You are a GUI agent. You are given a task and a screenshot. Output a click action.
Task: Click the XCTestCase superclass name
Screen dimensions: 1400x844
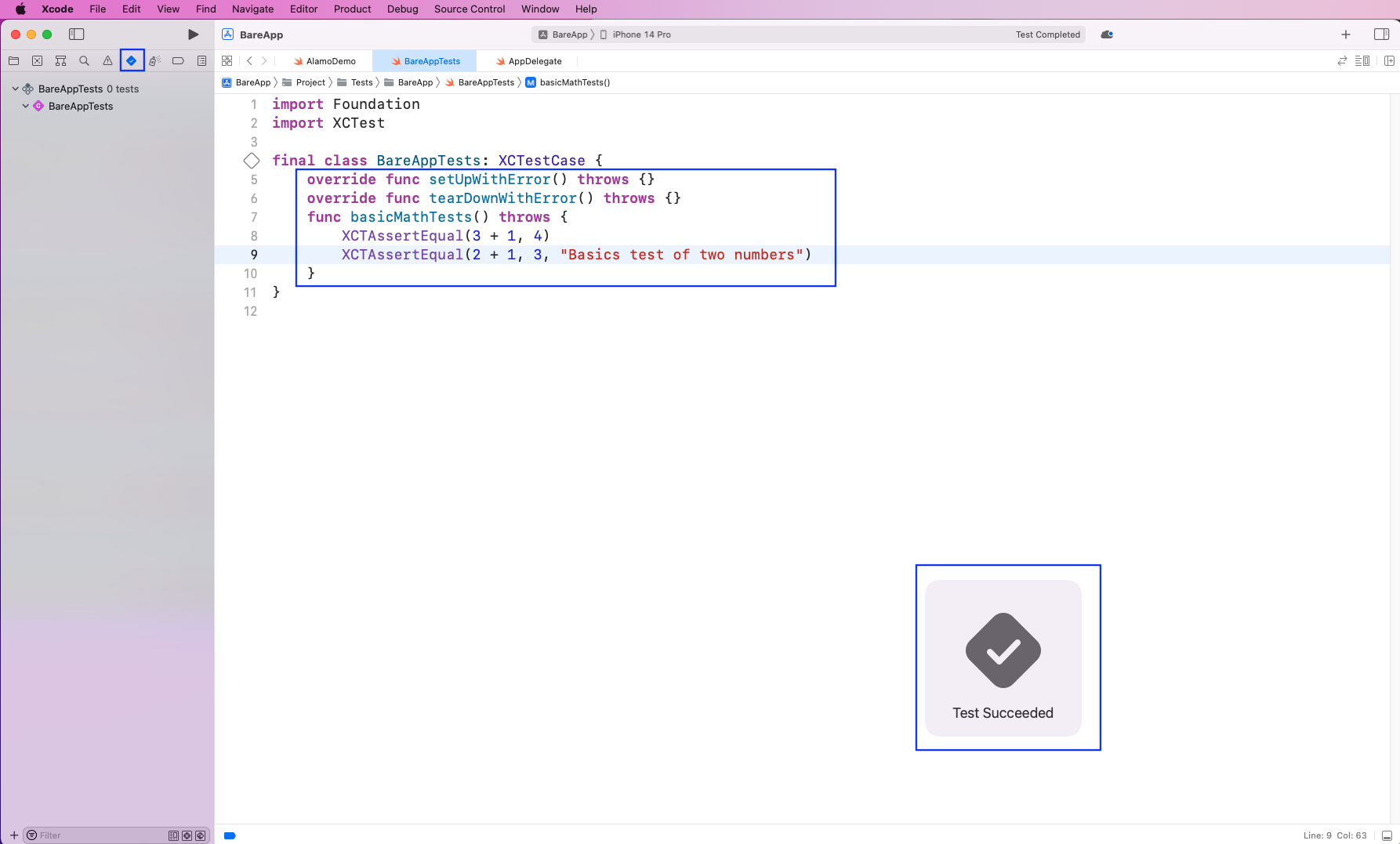tap(542, 161)
